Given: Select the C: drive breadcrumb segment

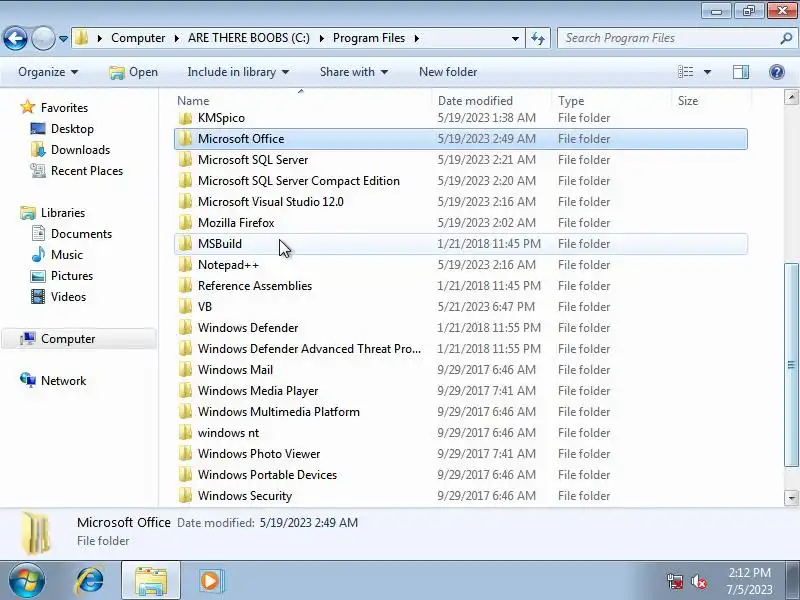Looking at the screenshot, I should 248,38.
